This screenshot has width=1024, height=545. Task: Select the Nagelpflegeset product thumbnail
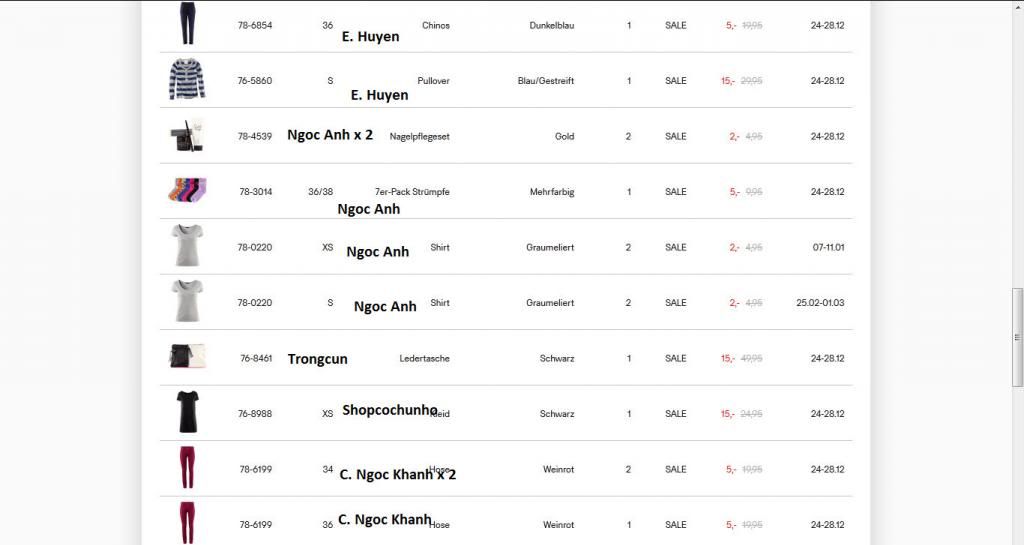tap(187, 135)
